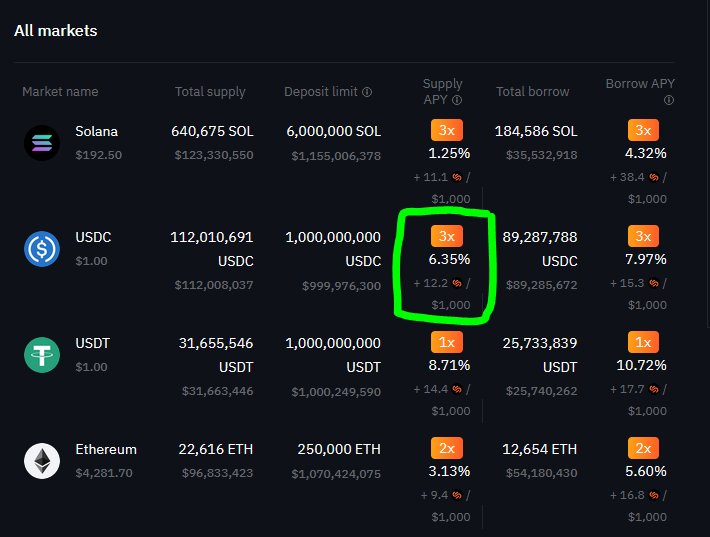710x537 pixels.
Task: Click the Ethereum diamond logo
Action: click(x=42, y=461)
